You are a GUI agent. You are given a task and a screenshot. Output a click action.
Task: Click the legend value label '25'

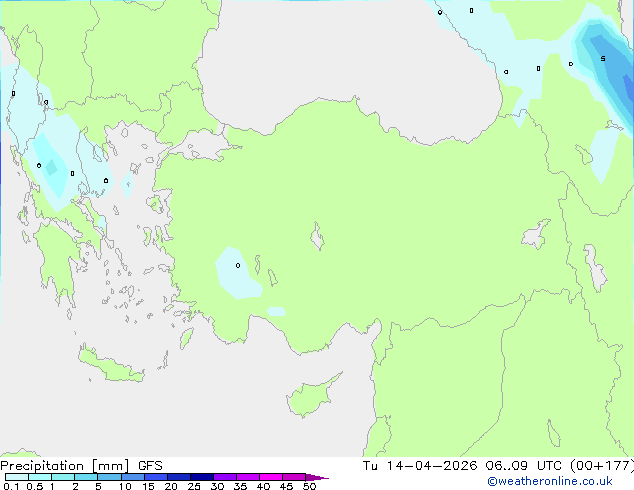pos(194,486)
